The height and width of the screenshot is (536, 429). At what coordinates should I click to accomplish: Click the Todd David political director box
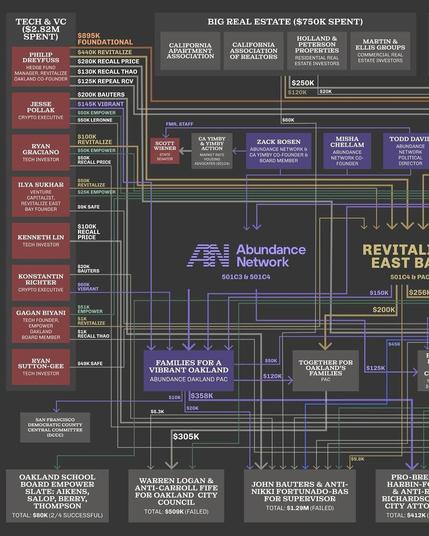point(406,151)
